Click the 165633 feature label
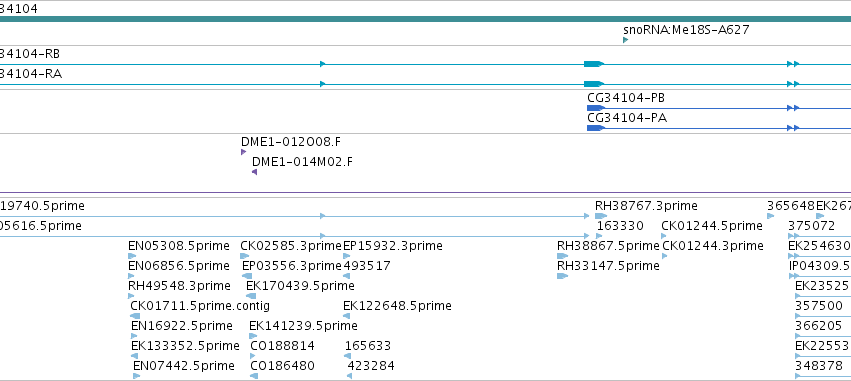Screen dimensions: 851x381 (368, 346)
